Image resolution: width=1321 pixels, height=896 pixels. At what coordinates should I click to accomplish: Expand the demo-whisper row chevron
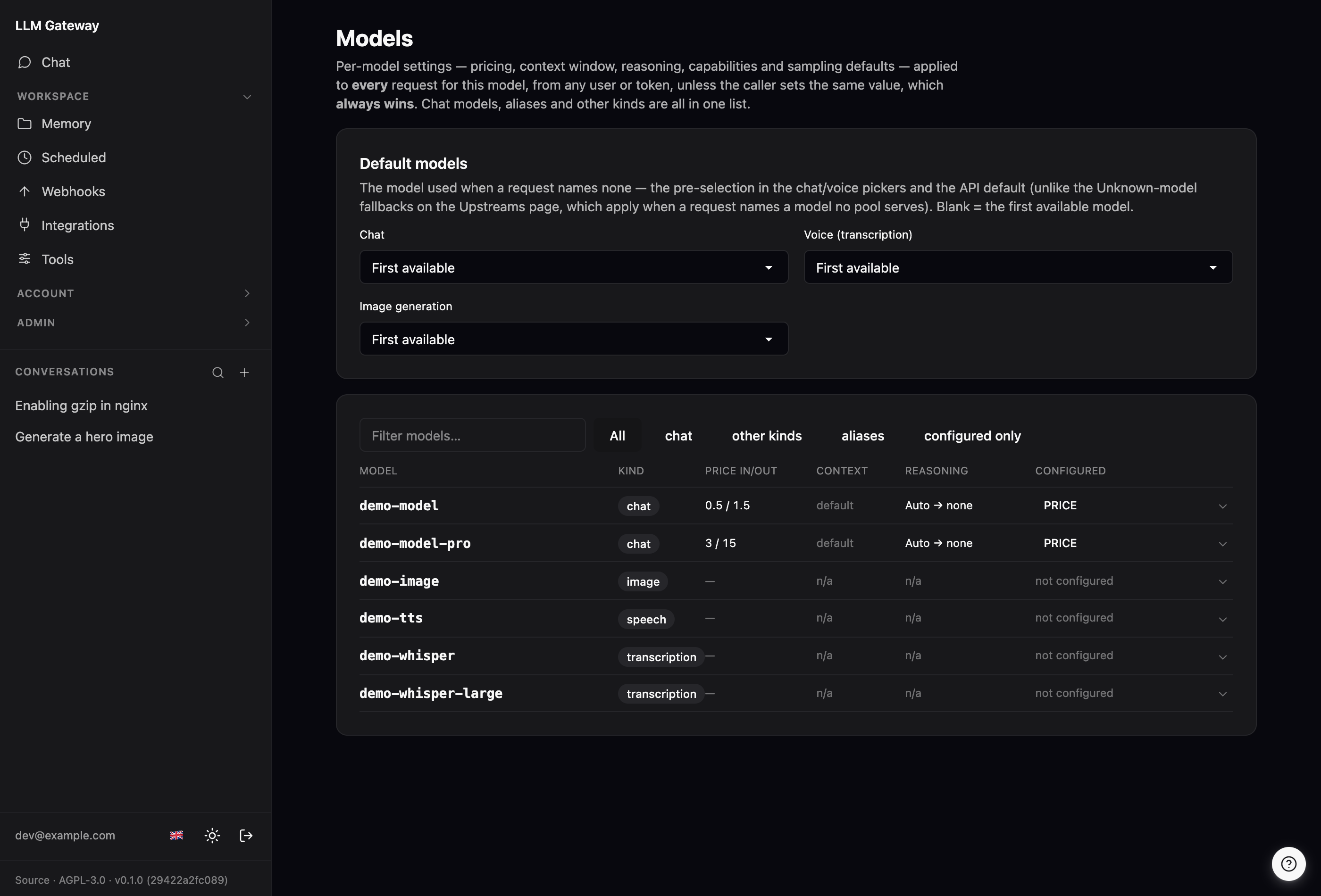[x=1223, y=657]
